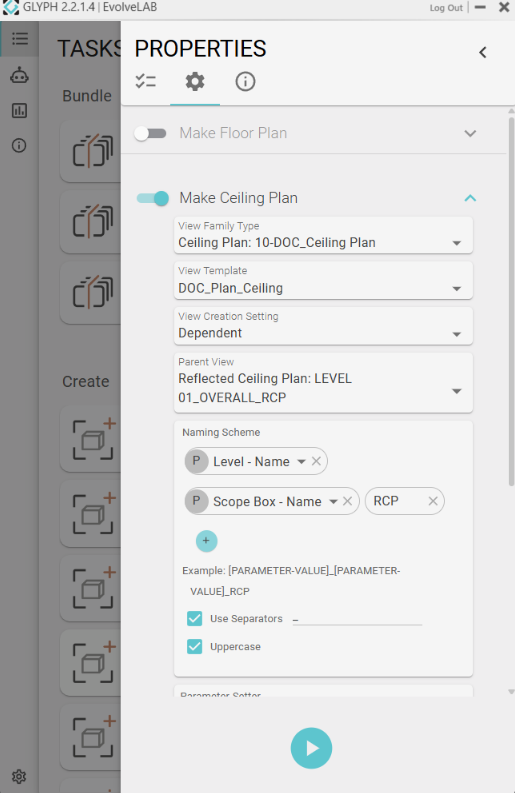Image resolution: width=515 pixels, height=793 pixels.
Task: Remove the Level - Name naming chip
Action: 316,461
